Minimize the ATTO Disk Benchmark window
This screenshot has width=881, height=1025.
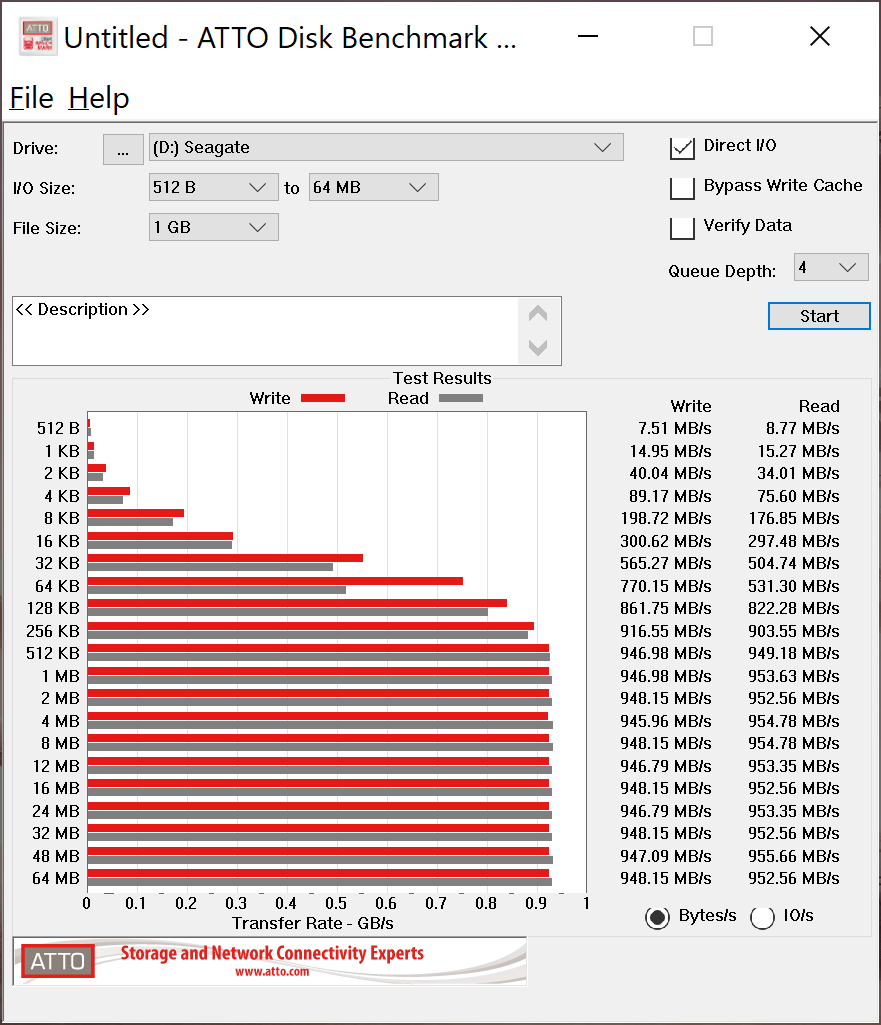(x=588, y=37)
